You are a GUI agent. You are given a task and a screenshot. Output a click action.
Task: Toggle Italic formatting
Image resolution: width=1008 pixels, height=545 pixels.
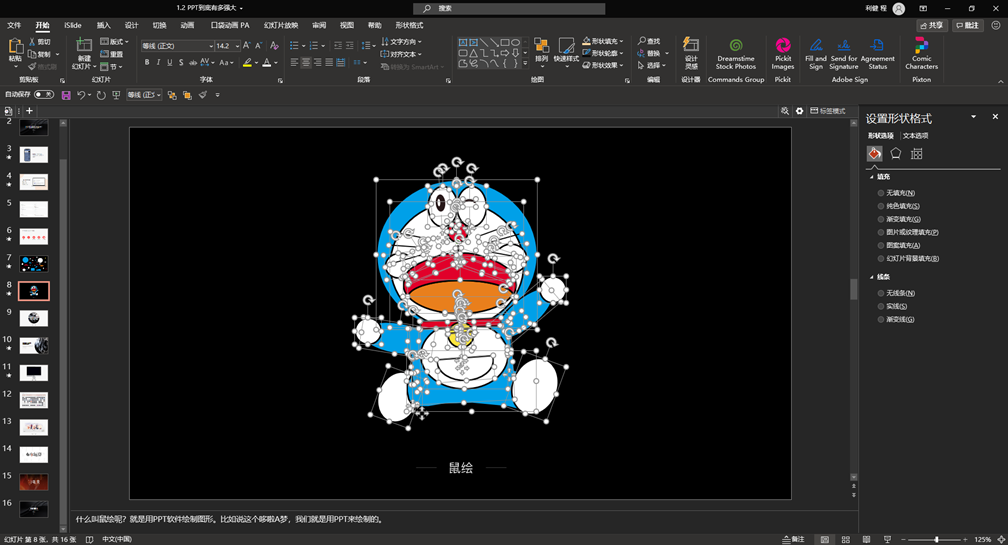pyautogui.click(x=158, y=62)
